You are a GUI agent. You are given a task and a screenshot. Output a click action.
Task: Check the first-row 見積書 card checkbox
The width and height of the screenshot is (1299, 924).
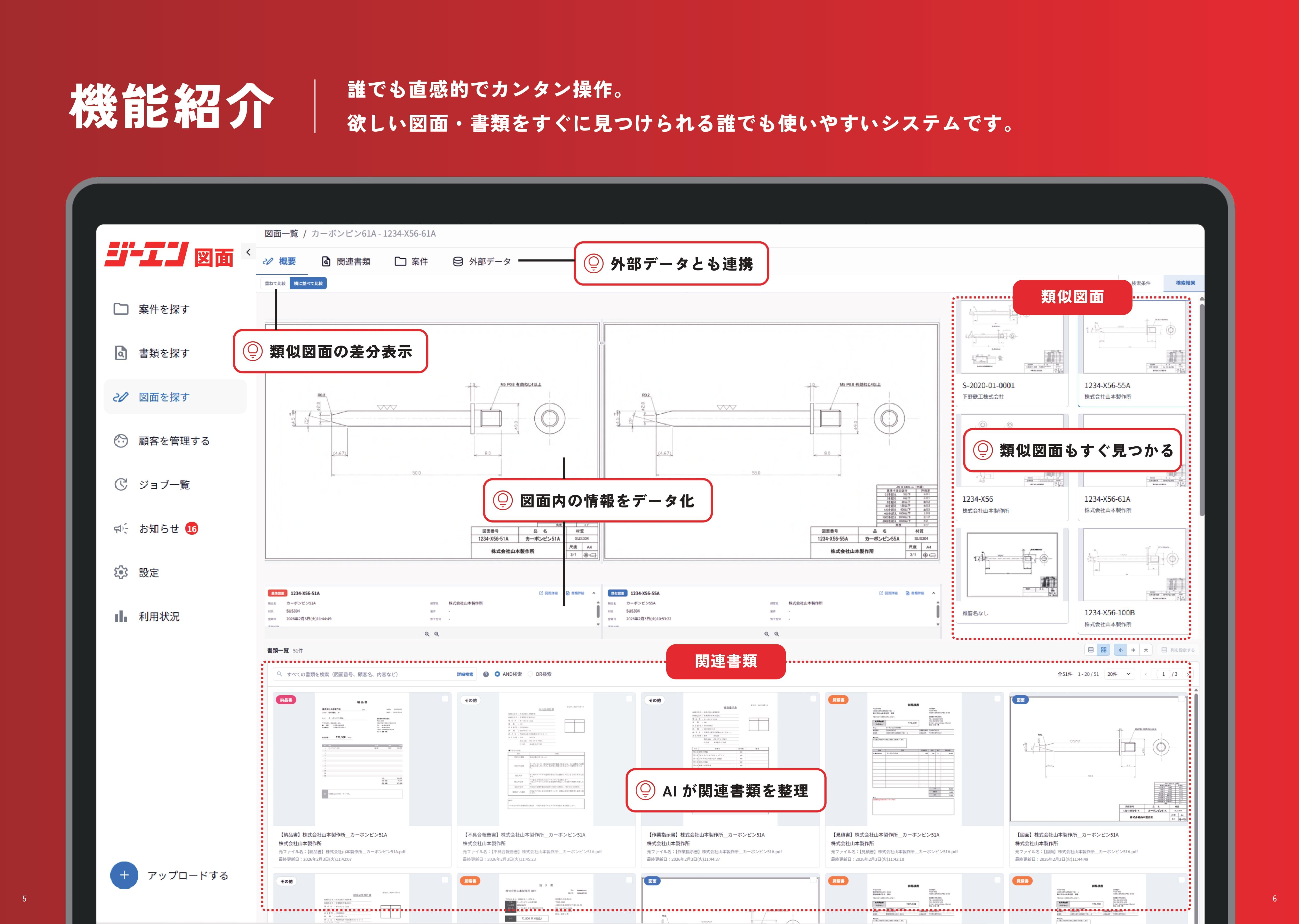[x=997, y=699]
